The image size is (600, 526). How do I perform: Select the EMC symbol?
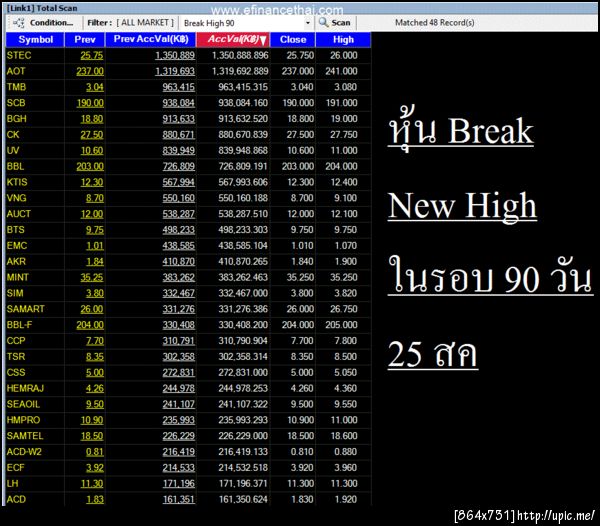click(17, 246)
